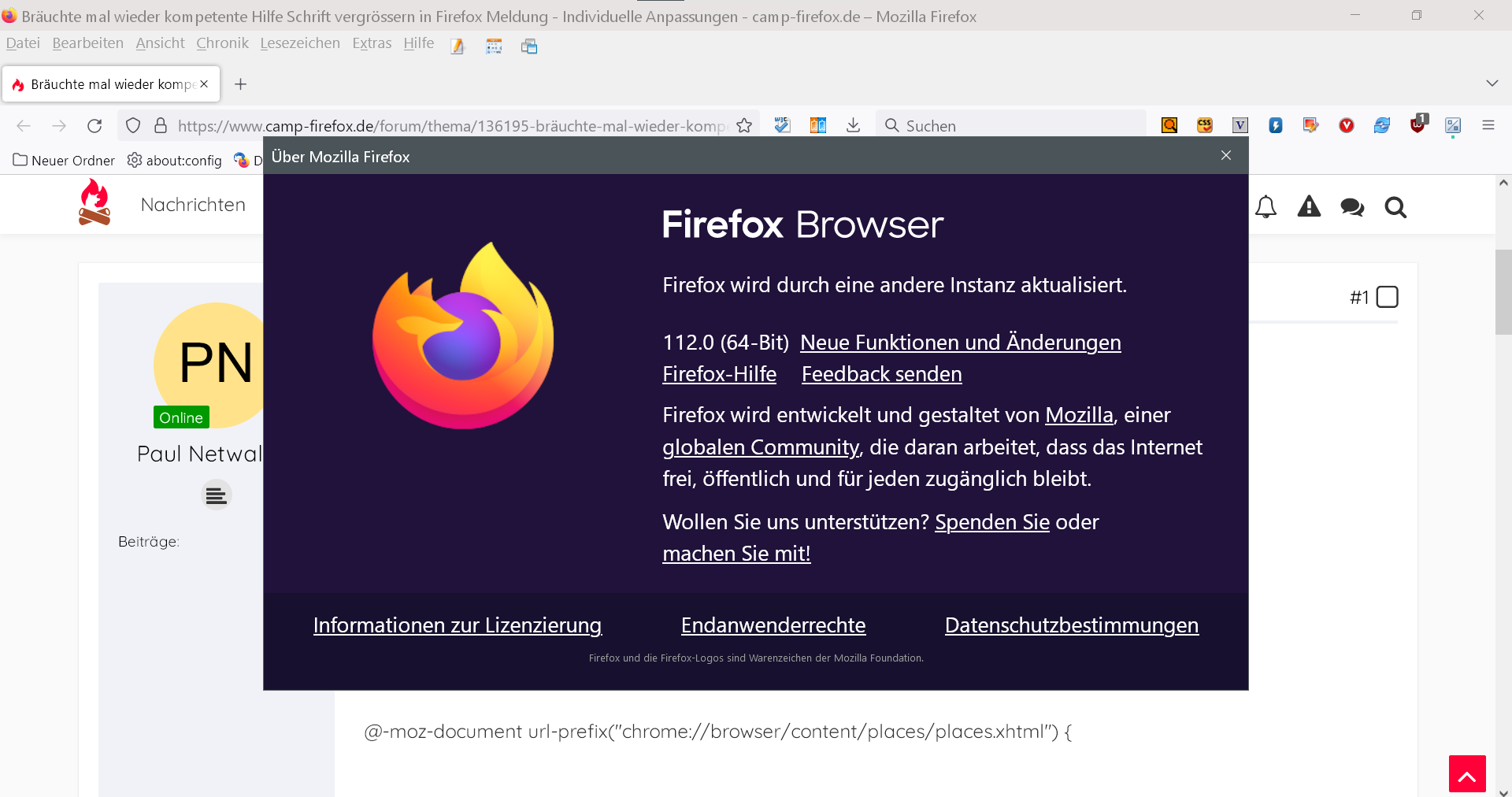Follow the Mozilla link in the dialog

coord(1079,415)
